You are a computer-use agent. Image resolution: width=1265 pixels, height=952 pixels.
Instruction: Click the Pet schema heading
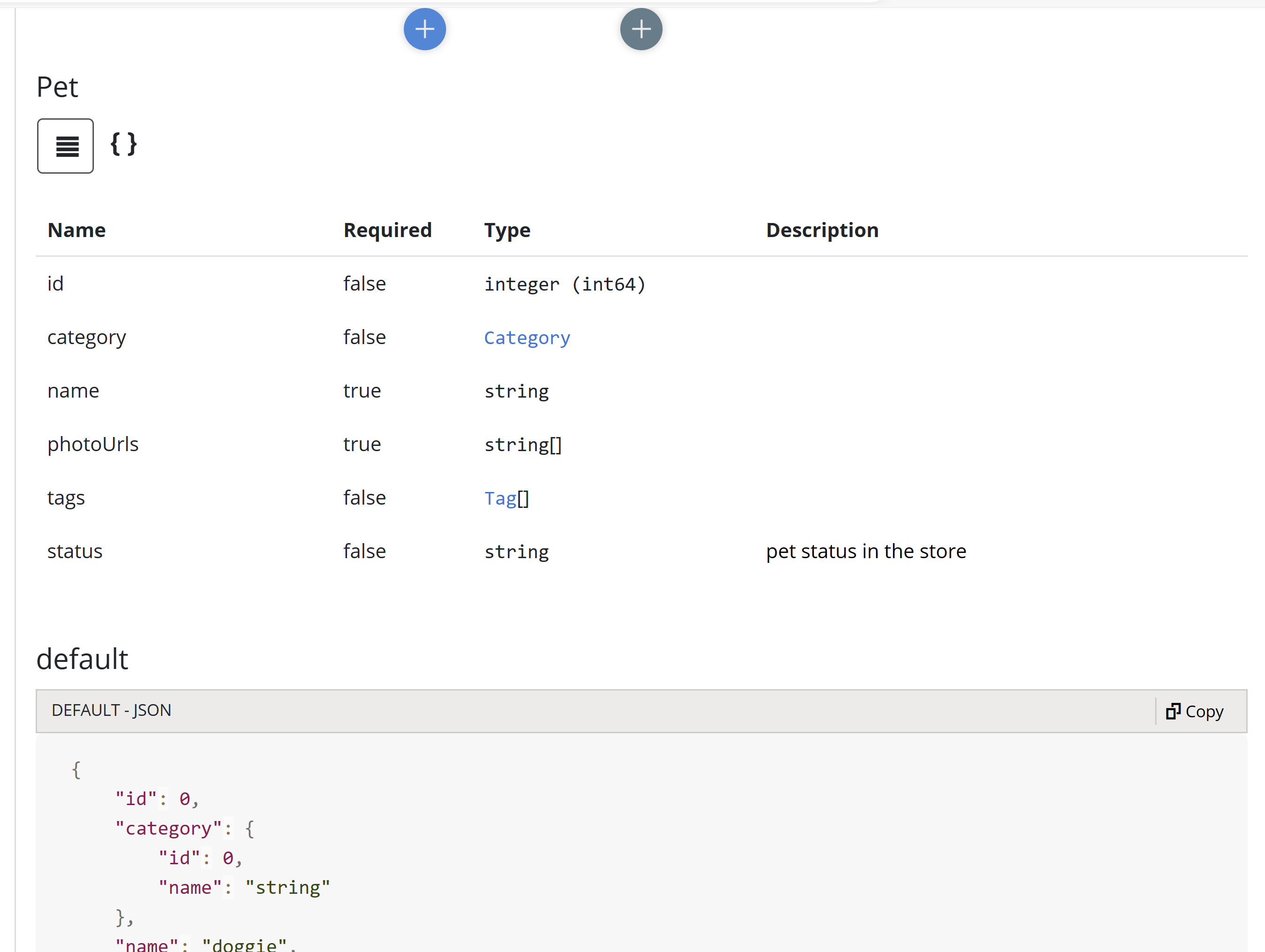[x=57, y=87]
